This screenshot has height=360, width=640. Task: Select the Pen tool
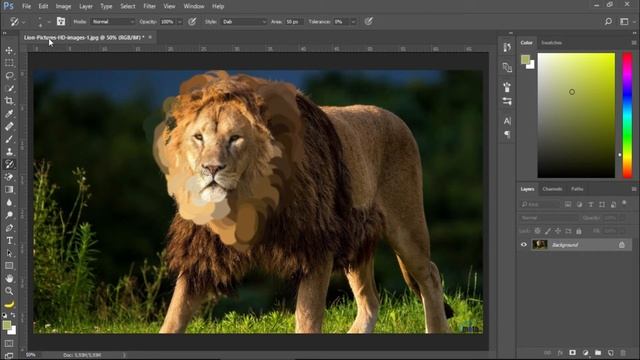pos(9,228)
